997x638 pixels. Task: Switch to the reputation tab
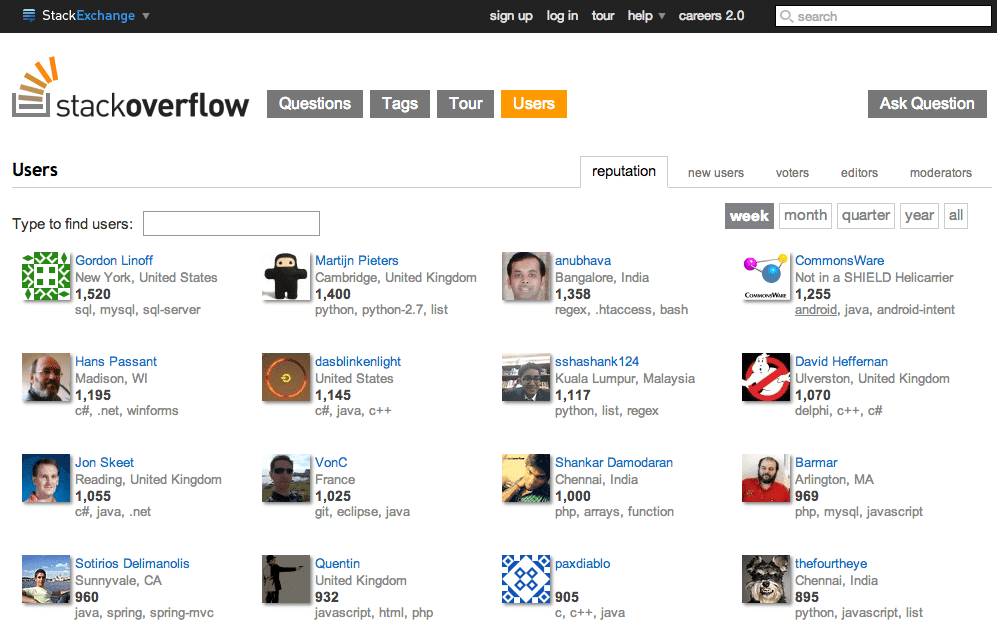coord(624,172)
